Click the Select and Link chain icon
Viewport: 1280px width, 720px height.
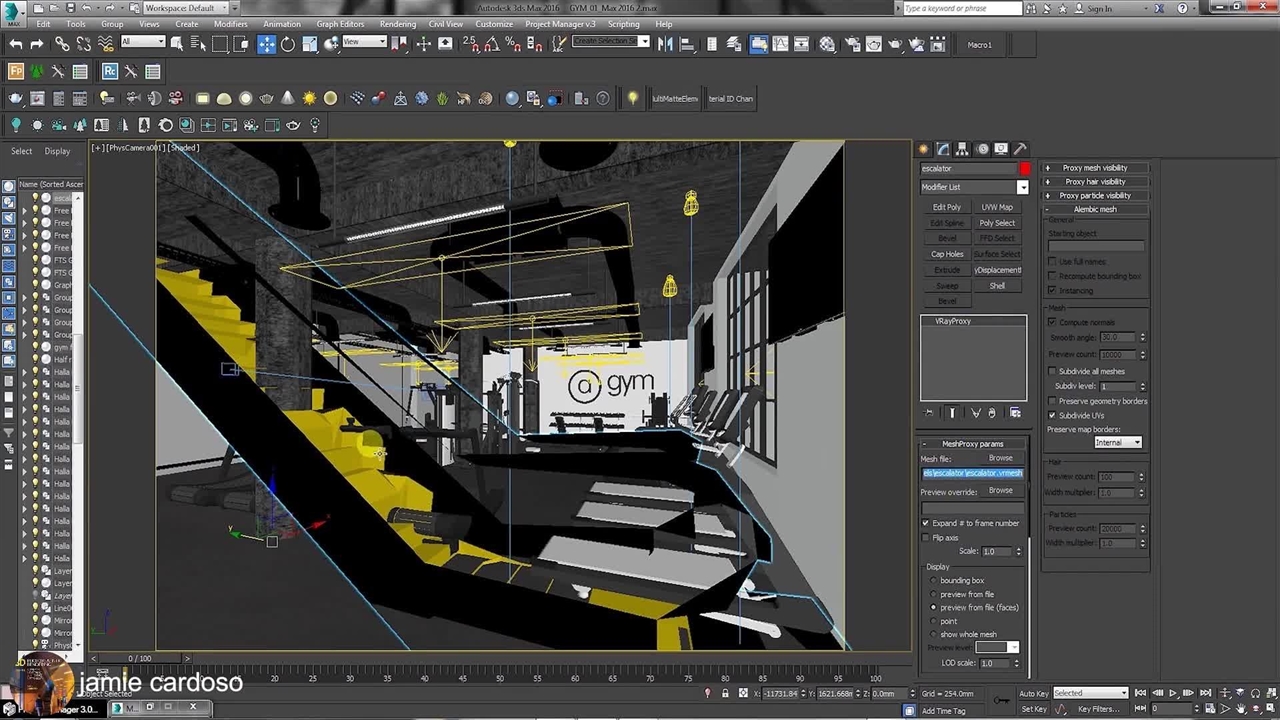click(x=62, y=44)
